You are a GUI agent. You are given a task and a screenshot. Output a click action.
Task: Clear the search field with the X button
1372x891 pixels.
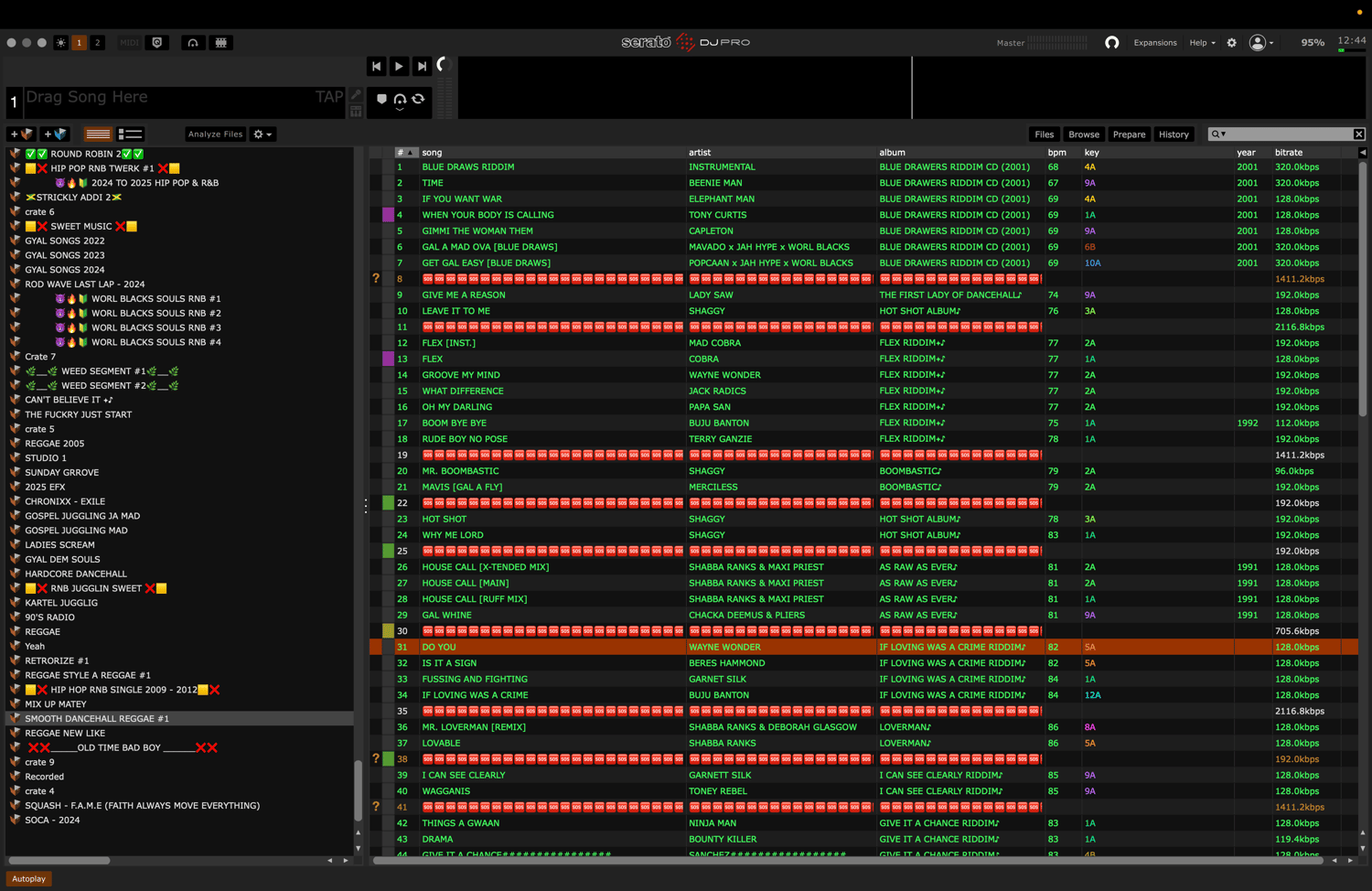click(1359, 134)
